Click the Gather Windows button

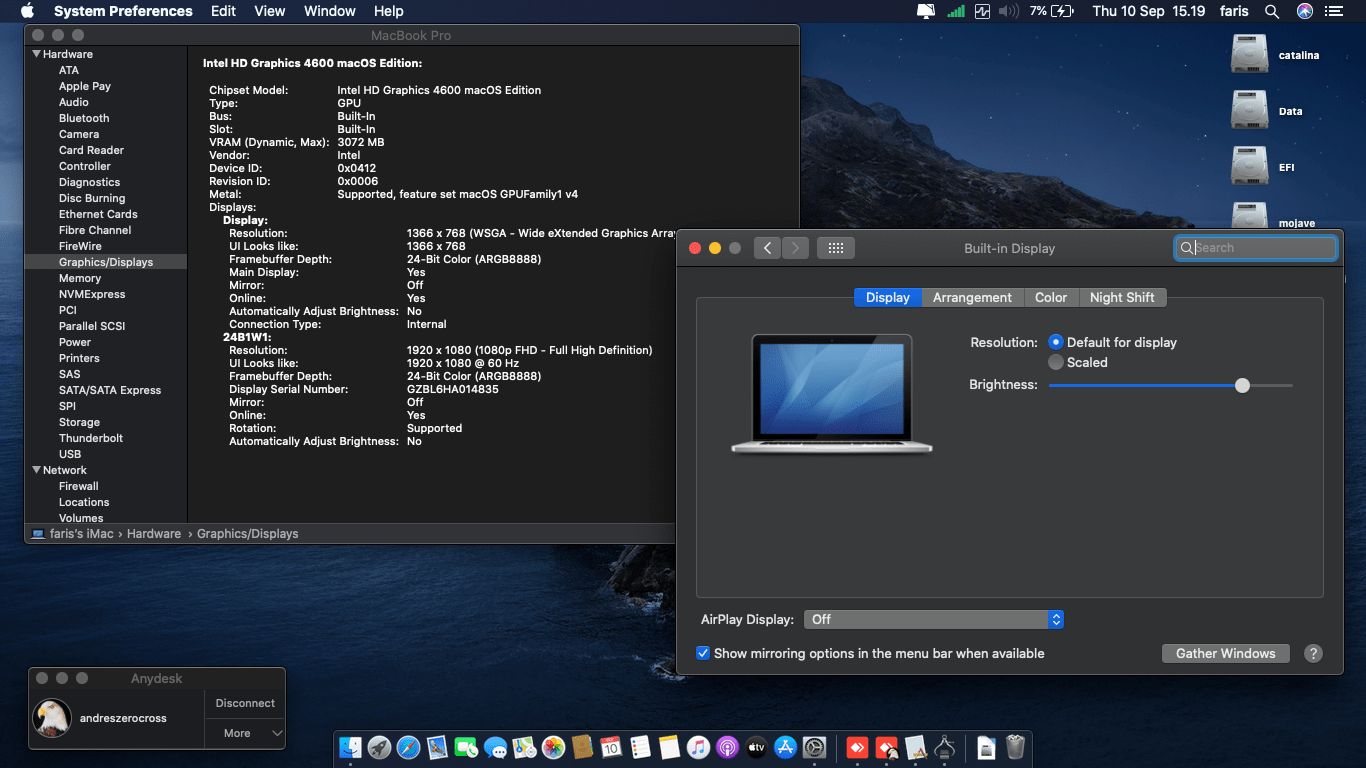pyautogui.click(x=1225, y=653)
